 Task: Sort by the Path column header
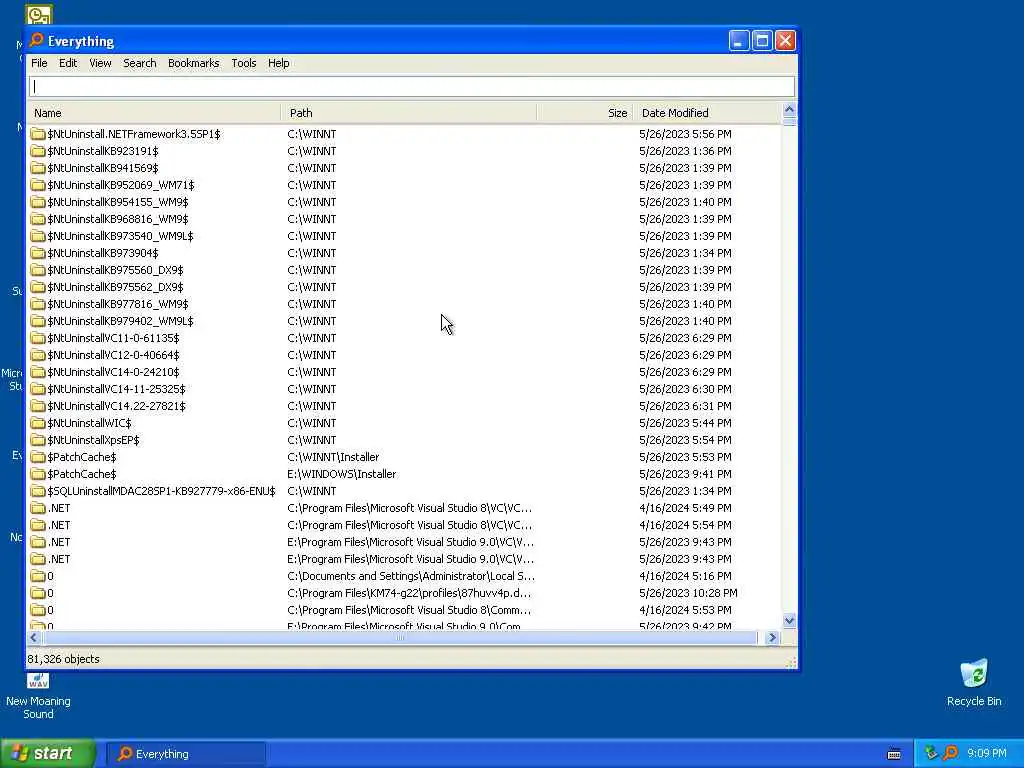(409, 113)
